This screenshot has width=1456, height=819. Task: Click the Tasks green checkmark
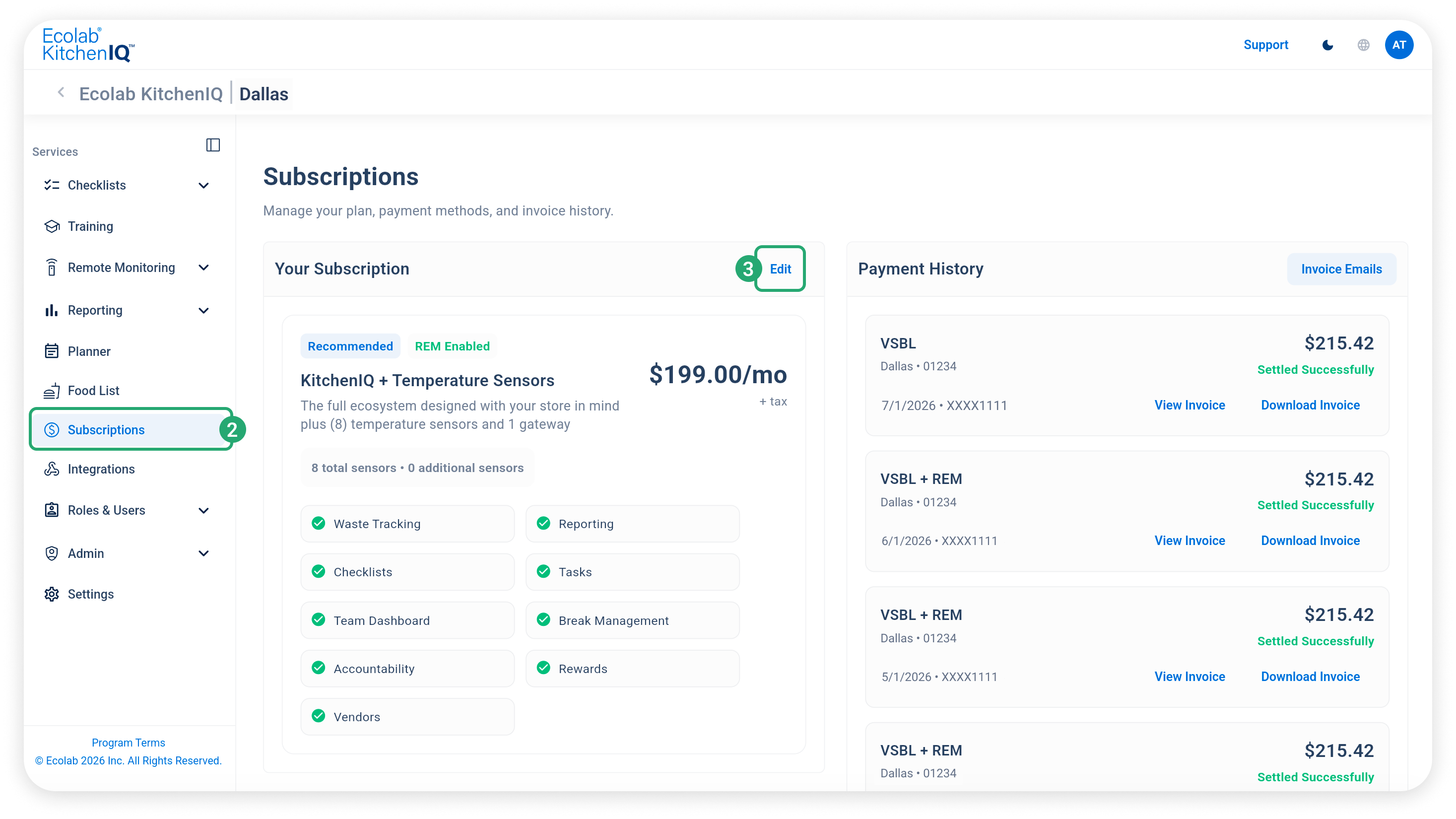[543, 571]
